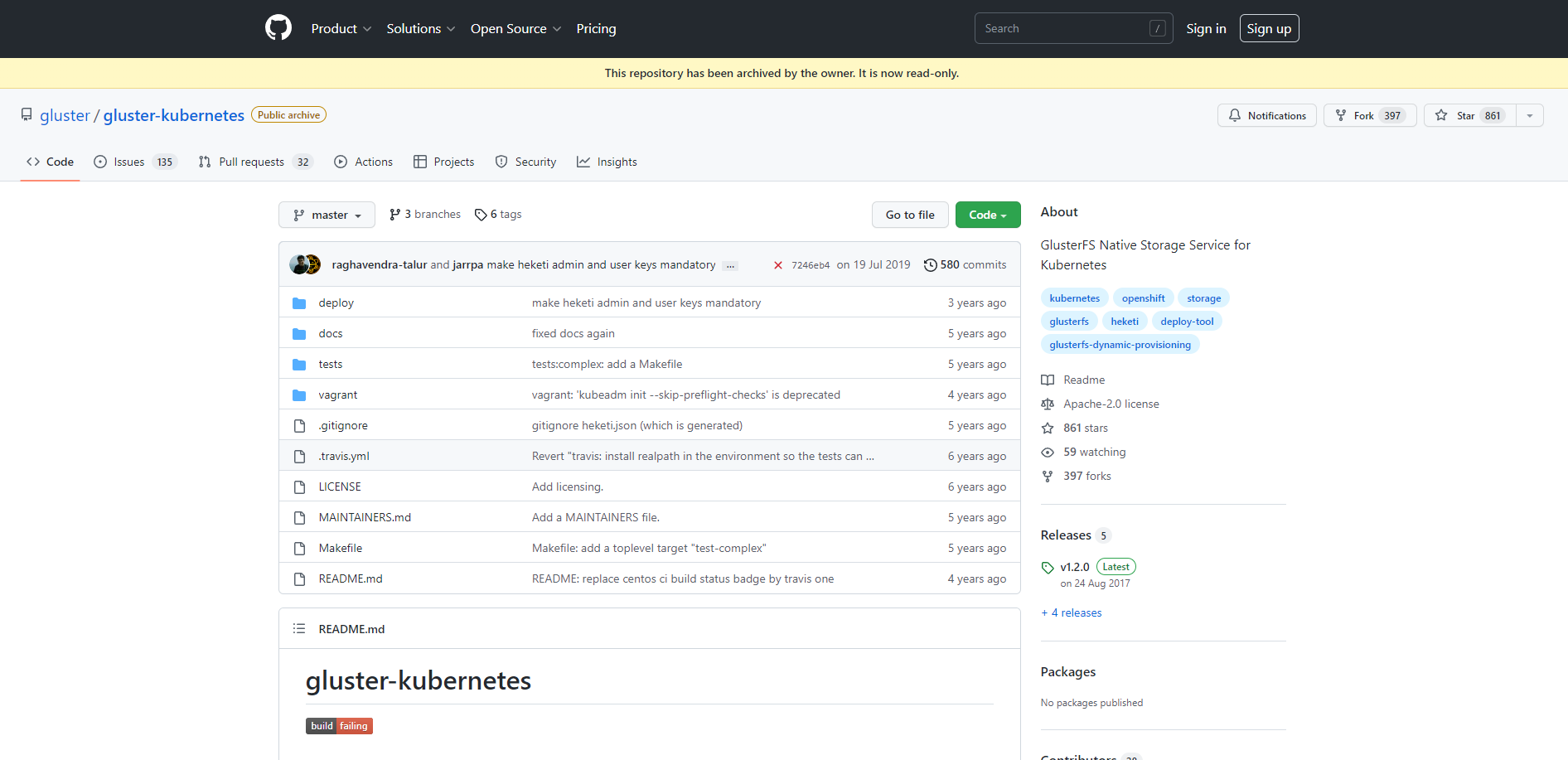
Task: Open the gluster owner link
Action: coord(65,115)
